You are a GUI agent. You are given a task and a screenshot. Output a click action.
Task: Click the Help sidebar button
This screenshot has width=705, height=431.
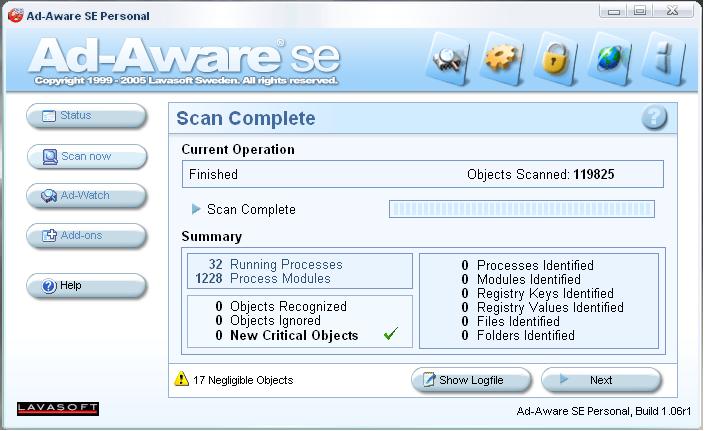(x=87, y=285)
